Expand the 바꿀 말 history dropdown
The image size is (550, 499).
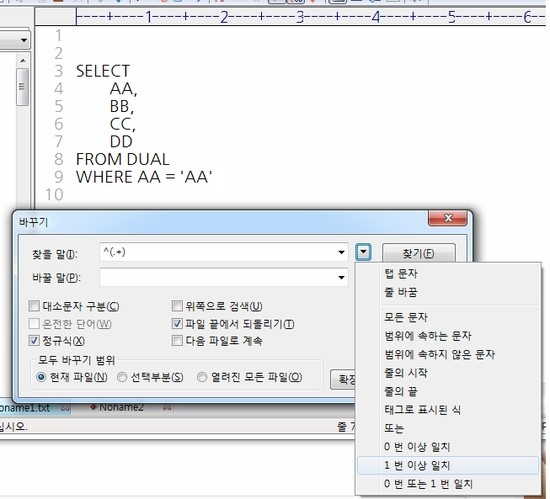[341, 278]
